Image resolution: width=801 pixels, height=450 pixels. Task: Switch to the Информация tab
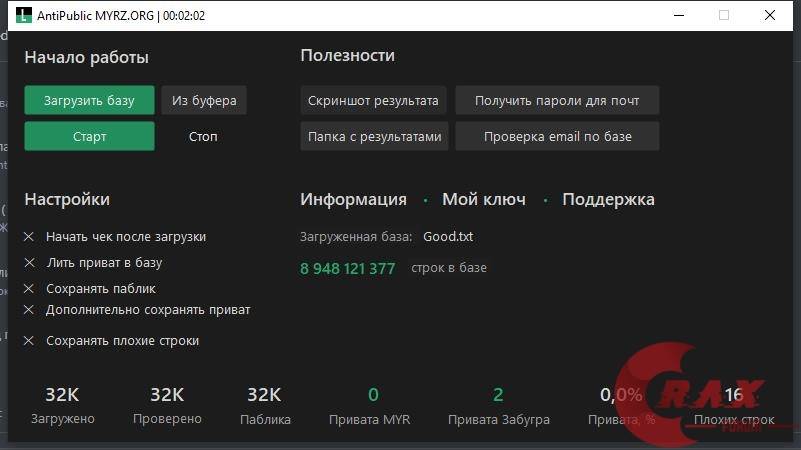pos(354,199)
